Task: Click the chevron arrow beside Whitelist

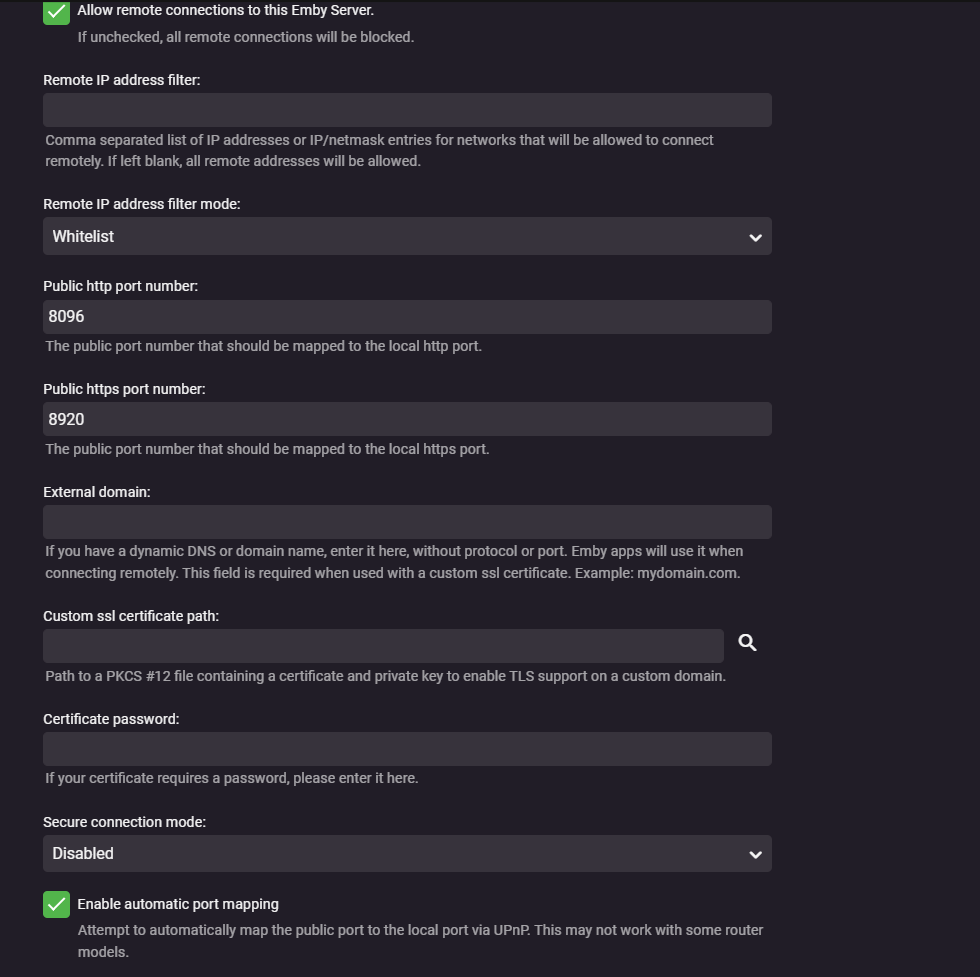Action: (755, 237)
